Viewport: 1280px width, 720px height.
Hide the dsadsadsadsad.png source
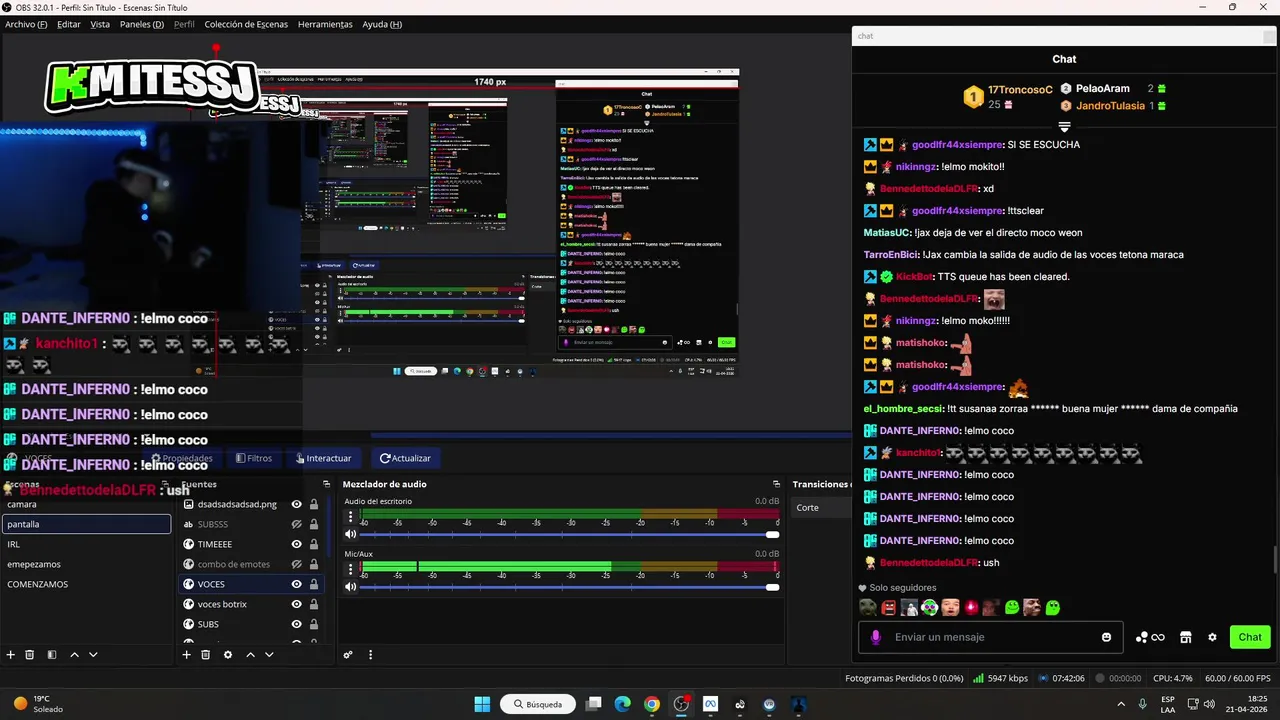pyautogui.click(x=297, y=504)
